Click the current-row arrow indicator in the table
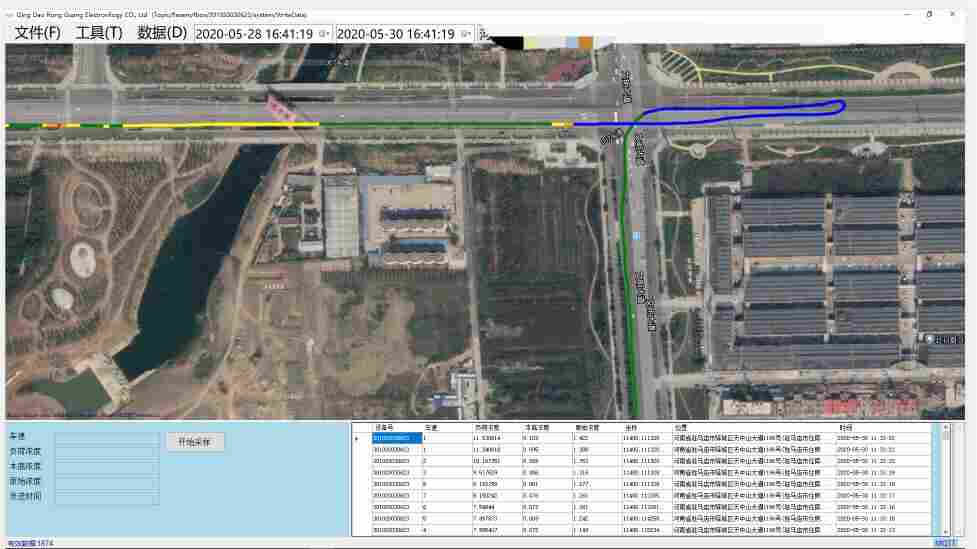This screenshot has width=977, height=549. click(357, 438)
